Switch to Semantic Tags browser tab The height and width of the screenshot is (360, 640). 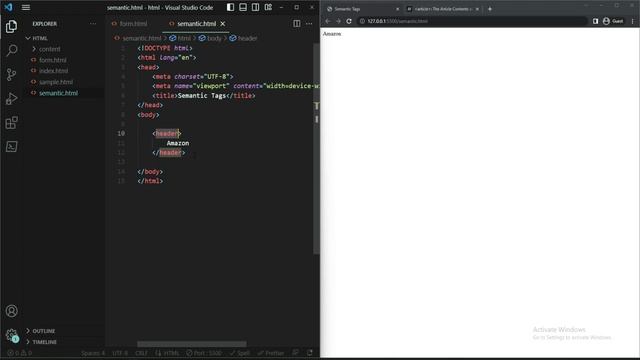362,9
